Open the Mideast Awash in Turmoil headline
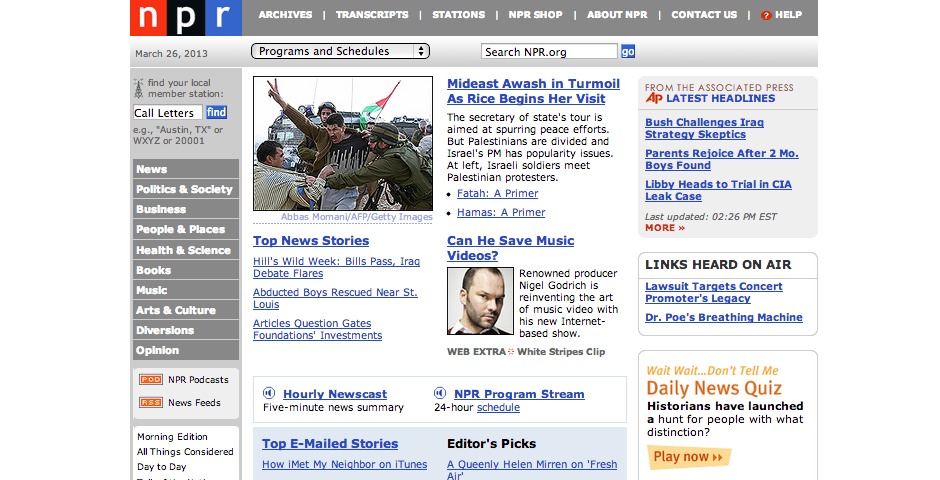The height and width of the screenshot is (480, 940). pos(534,91)
